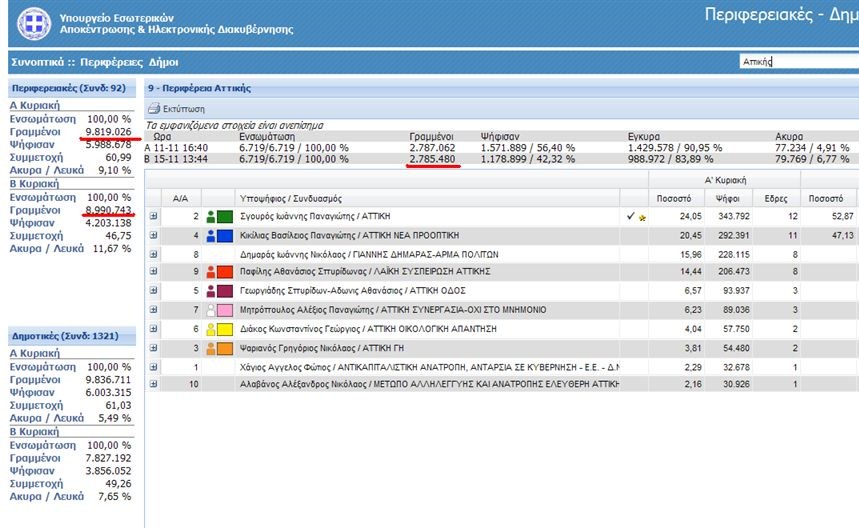859x528 pixels.
Task: Expand the Δημαράς Ιωάννης Νικόλαος row
Action: tap(154, 254)
